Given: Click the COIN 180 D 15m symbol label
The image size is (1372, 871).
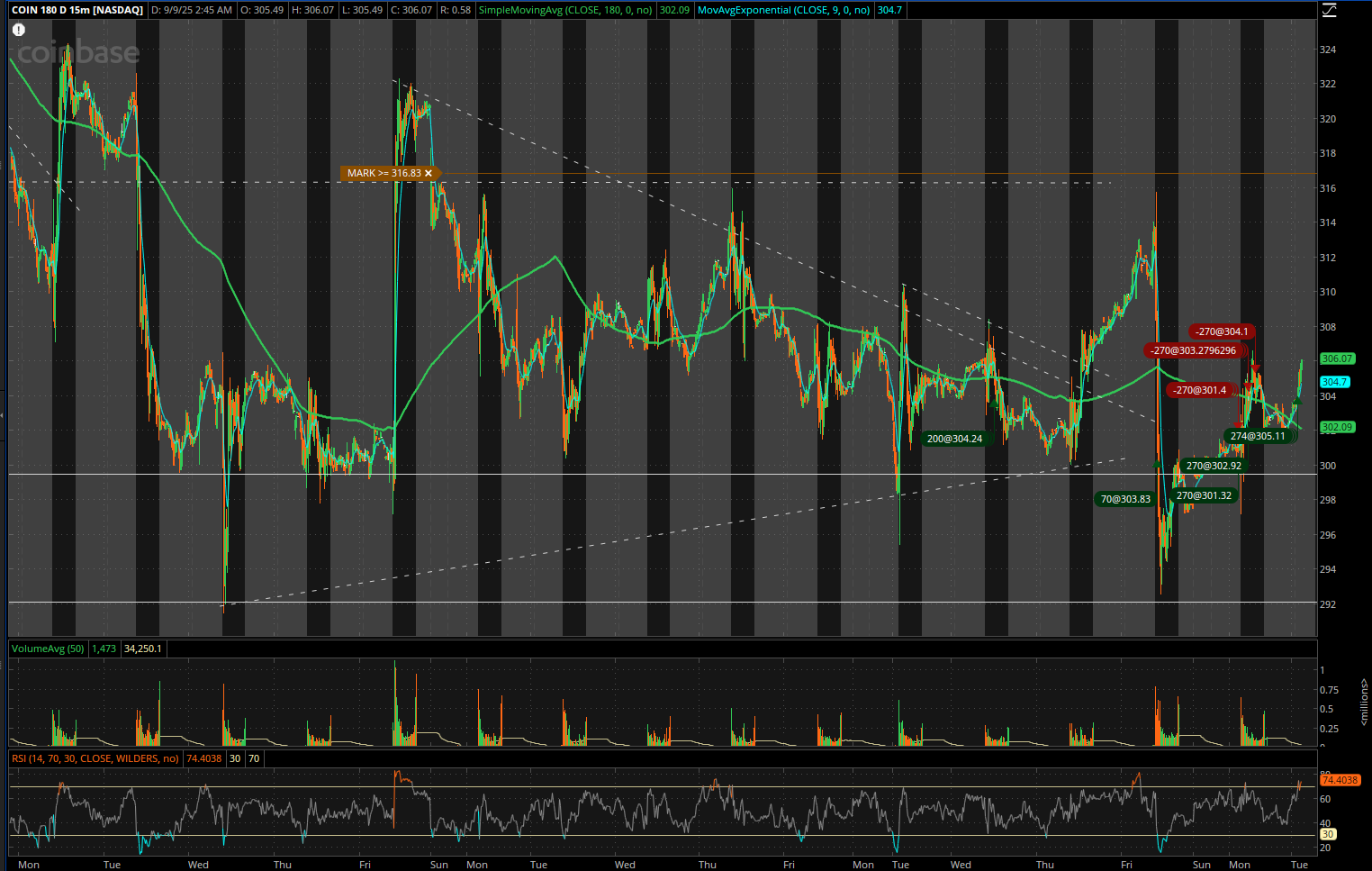Looking at the screenshot, I should point(77,10).
